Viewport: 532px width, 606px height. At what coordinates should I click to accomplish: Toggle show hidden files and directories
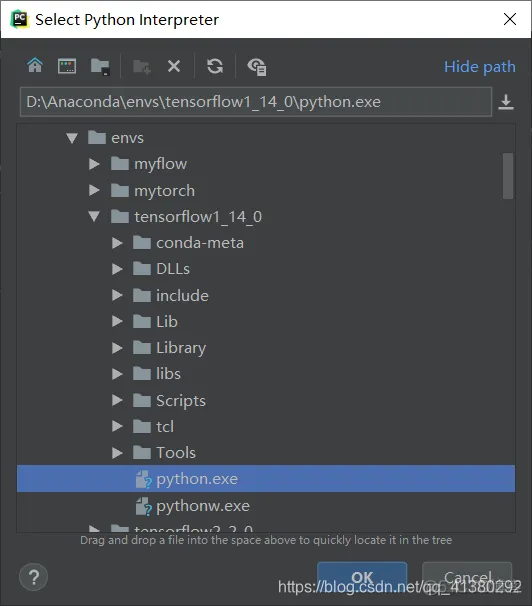pos(257,66)
